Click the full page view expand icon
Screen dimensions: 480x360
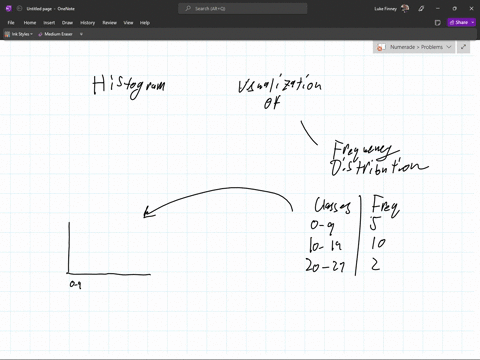pyautogui.click(x=463, y=47)
